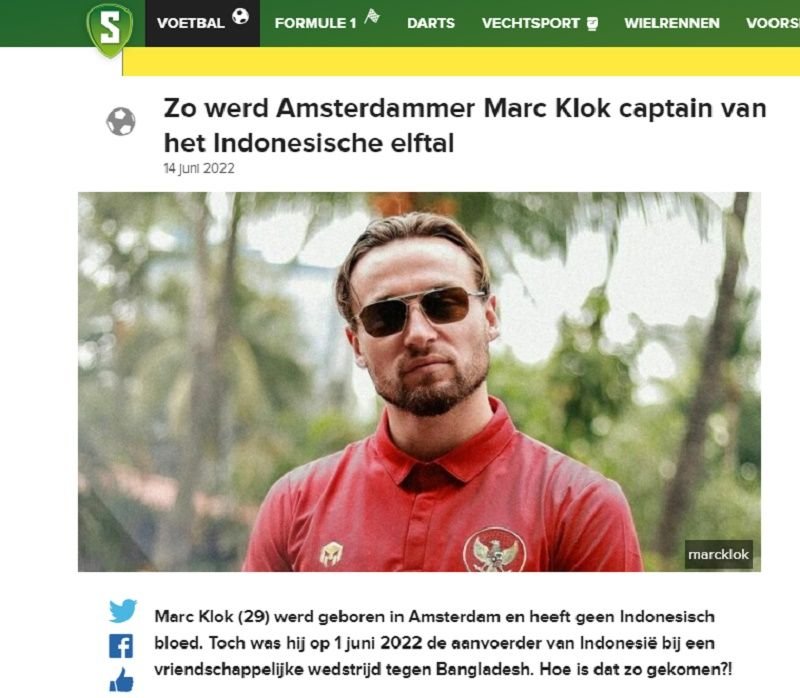Screen dimensions: 800x698
Task: Click the grey football icon beside the headline
Action: 121,121
